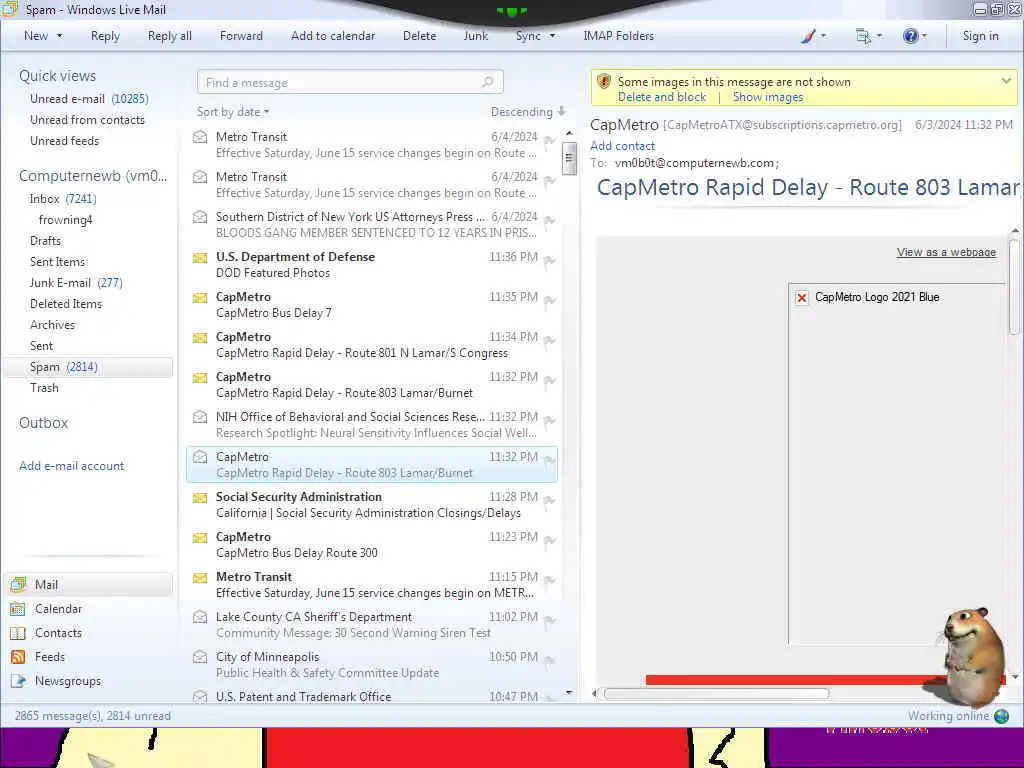Click the Newsgroups icon
Image resolution: width=1024 pixels, height=768 pixels.
[x=18, y=681]
